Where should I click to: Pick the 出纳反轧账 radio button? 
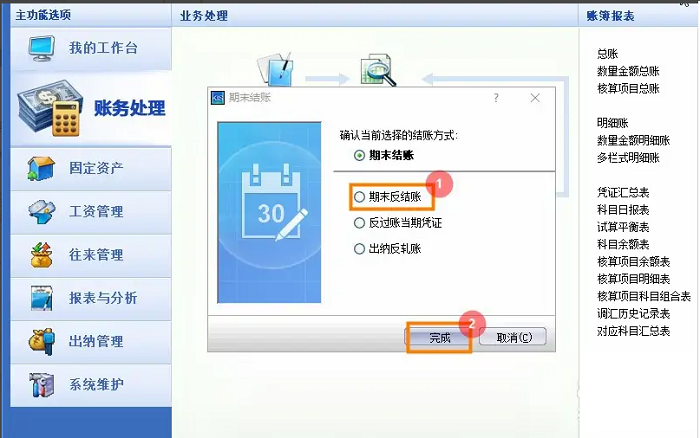click(x=360, y=249)
